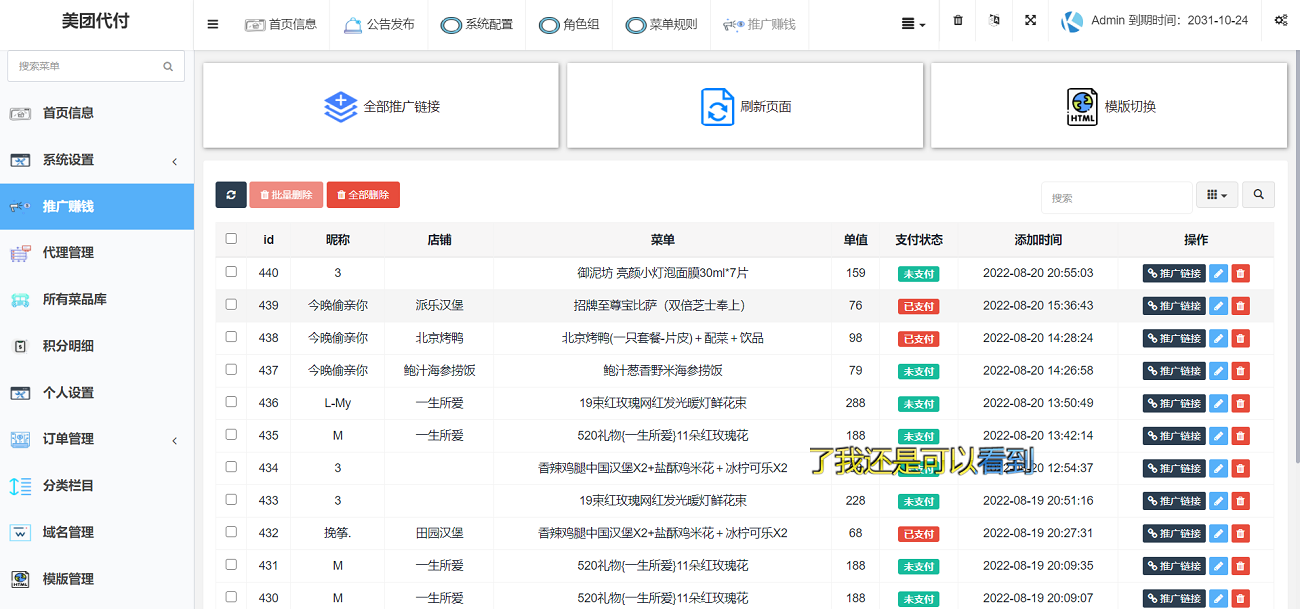
Task: Toggle the select-all checkbox in table header
Action: (232, 239)
